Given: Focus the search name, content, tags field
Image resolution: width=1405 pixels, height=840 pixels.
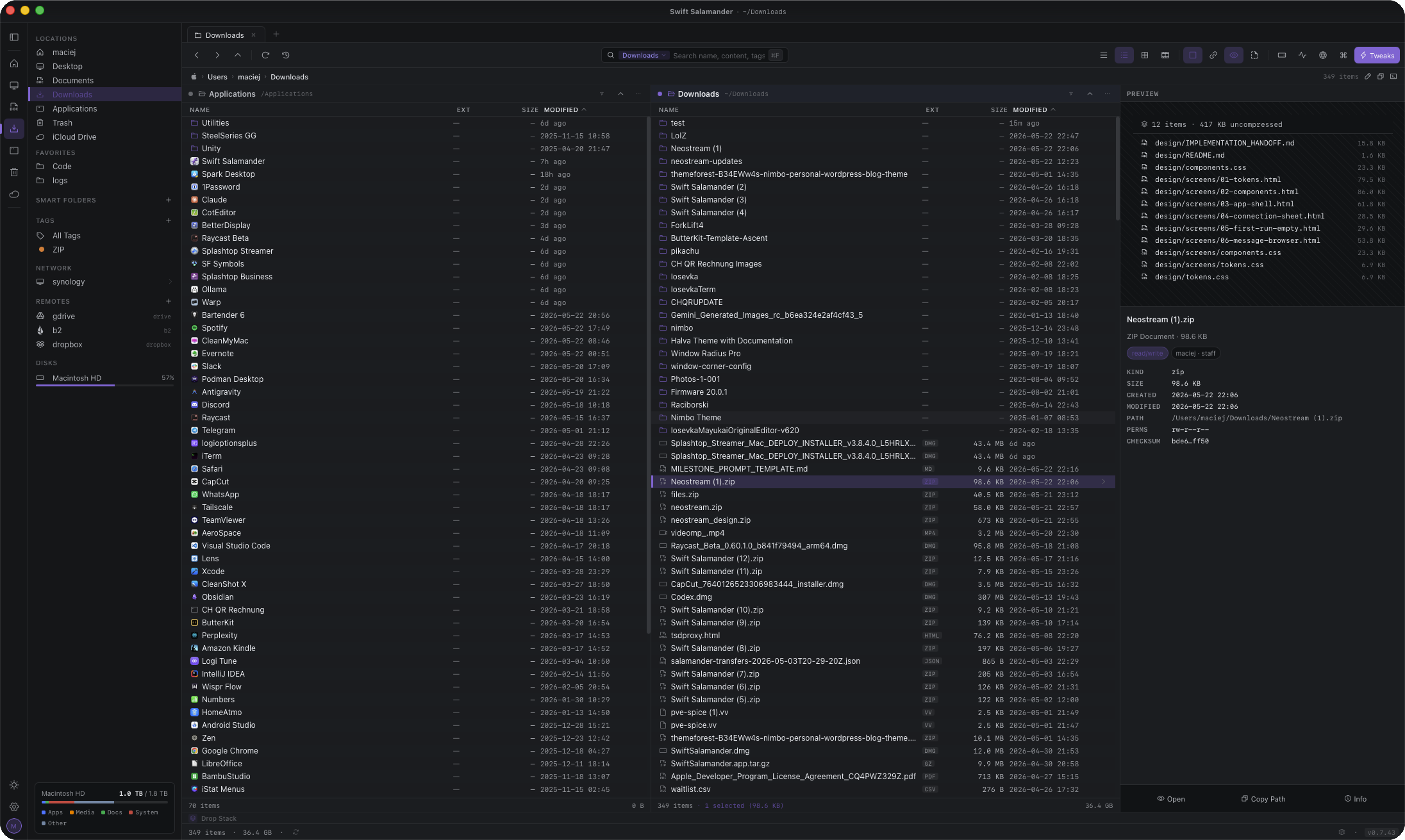Looking at the screenshot, I should click(x=719, y=56).
